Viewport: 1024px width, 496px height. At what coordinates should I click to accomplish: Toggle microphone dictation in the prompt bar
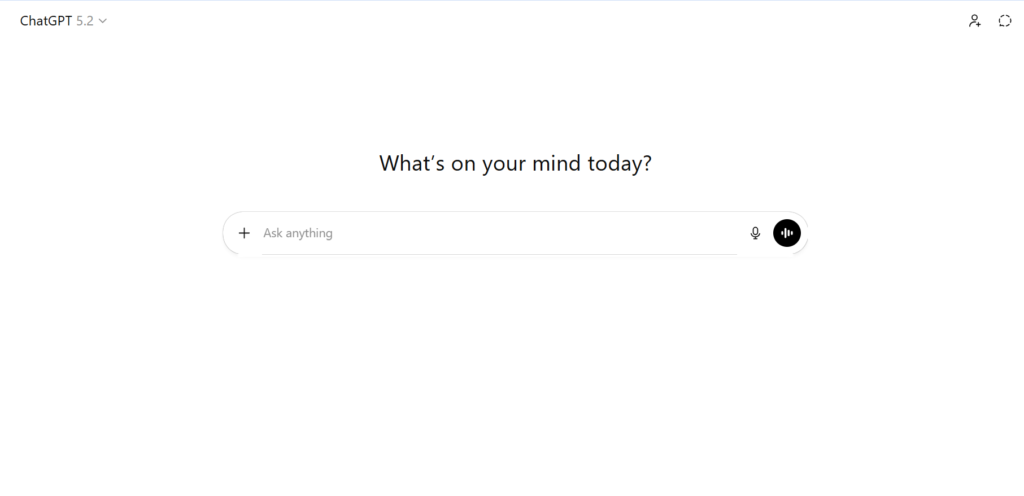[x=755, y=233]
